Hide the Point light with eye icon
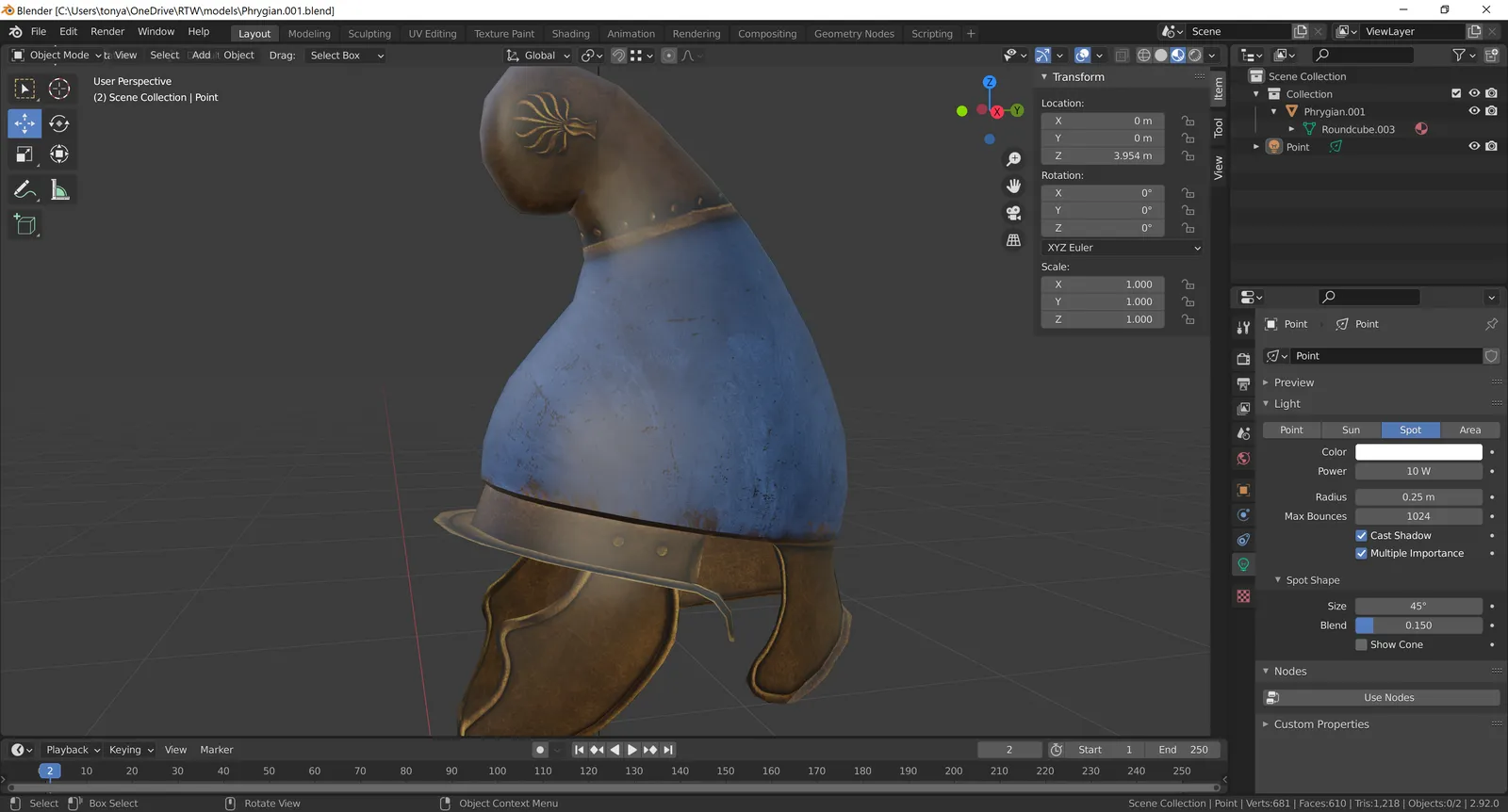This screenshot has width=1508, height=812. pyautogui.click(x=1474, y=146)
